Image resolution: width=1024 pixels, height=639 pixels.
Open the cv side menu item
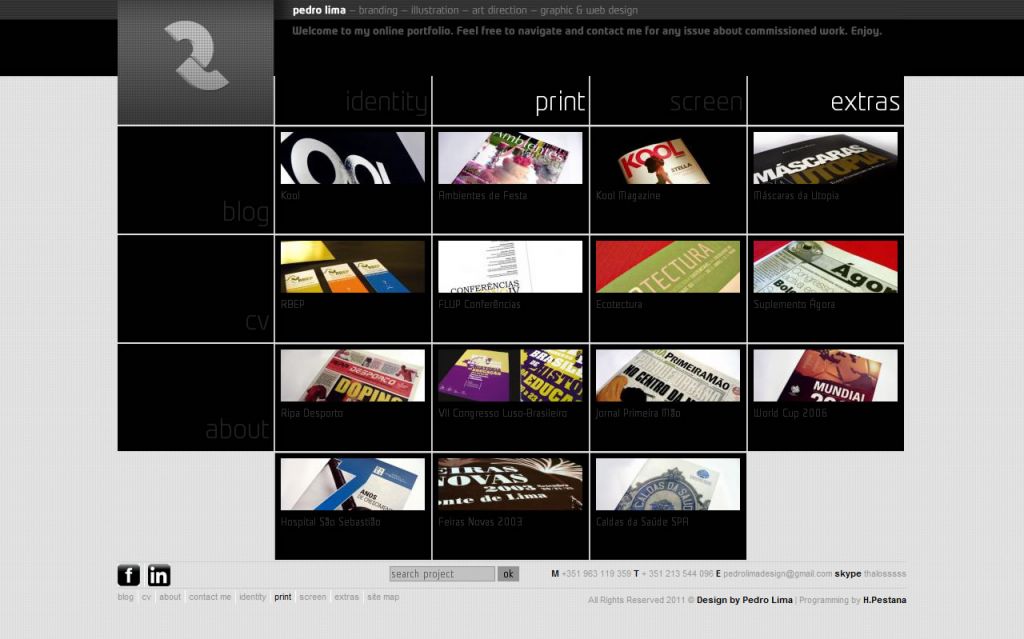[257, 321]
